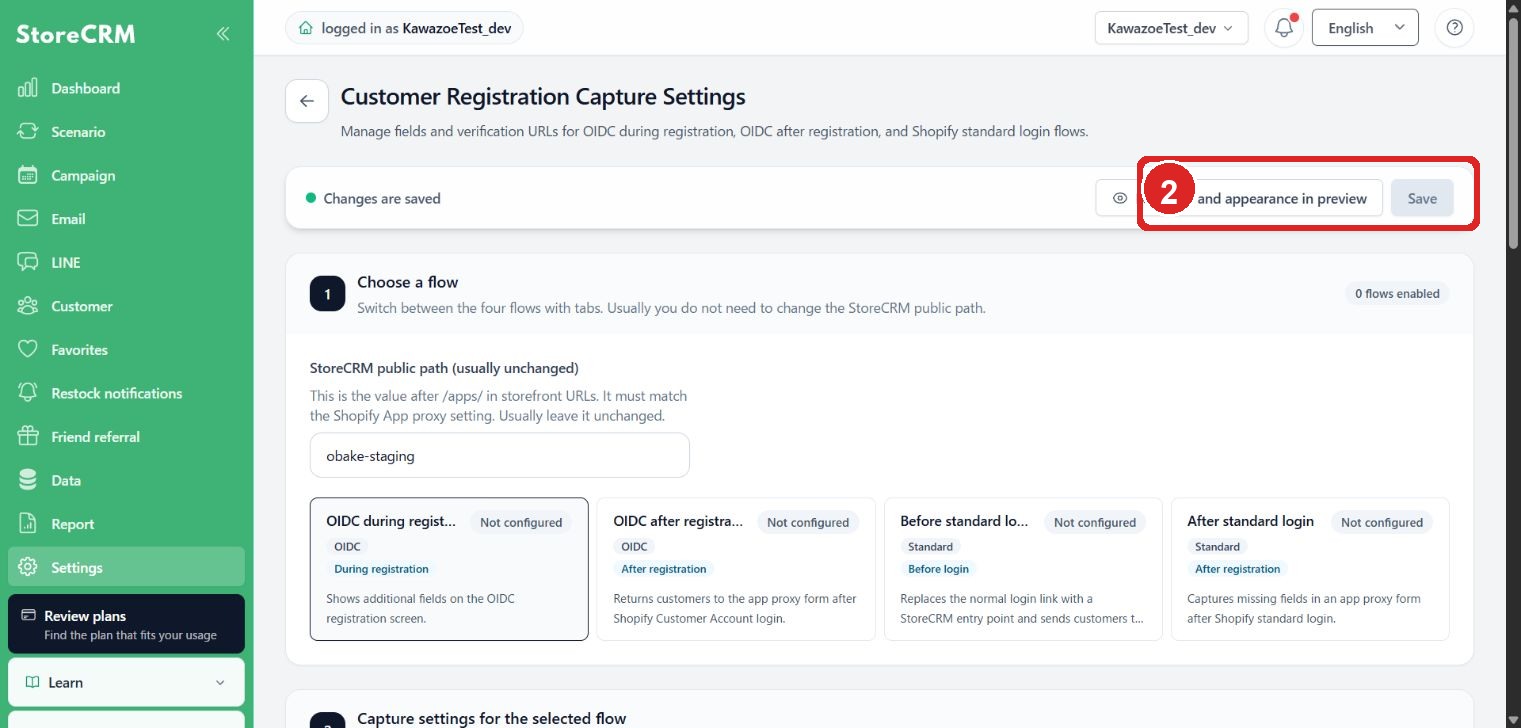
Task: Click the Save button
Action: coord(1422,198)
